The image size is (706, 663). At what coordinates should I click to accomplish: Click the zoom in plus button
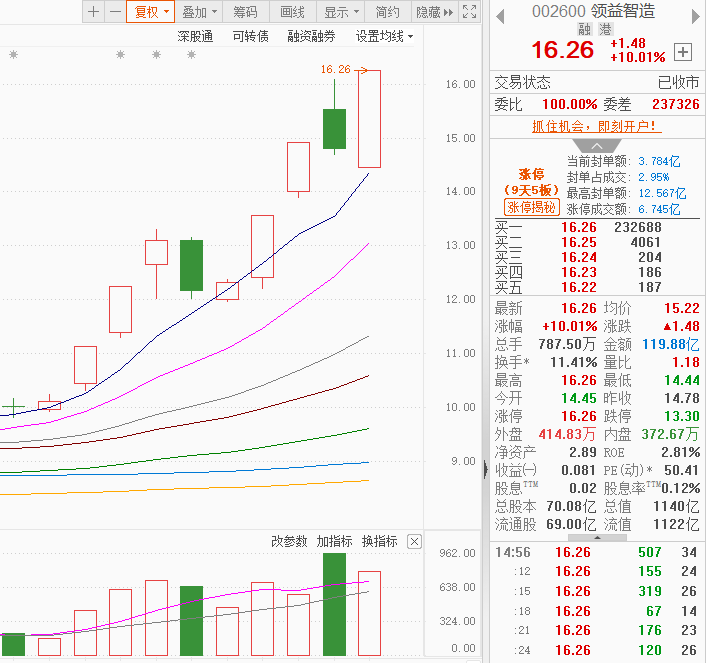[94, 12]
